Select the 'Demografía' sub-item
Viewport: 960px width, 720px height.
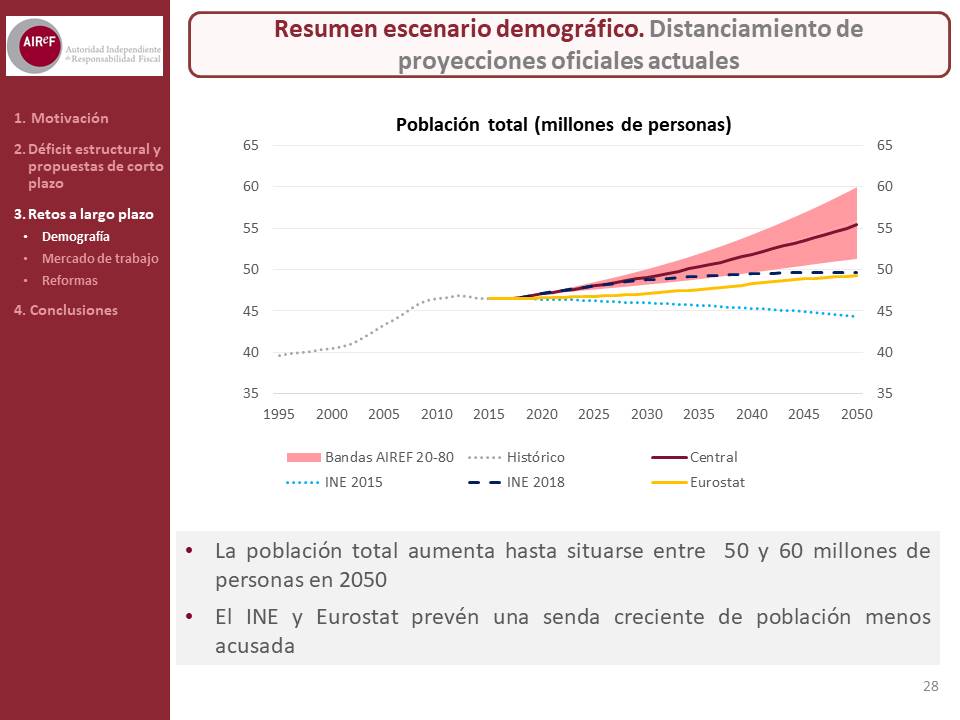[x=76, y=236]
